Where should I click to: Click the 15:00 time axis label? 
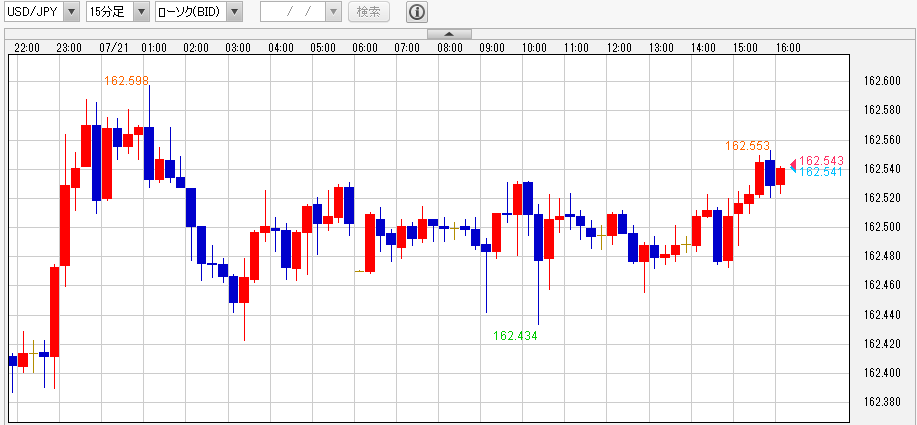coord(746,48)
